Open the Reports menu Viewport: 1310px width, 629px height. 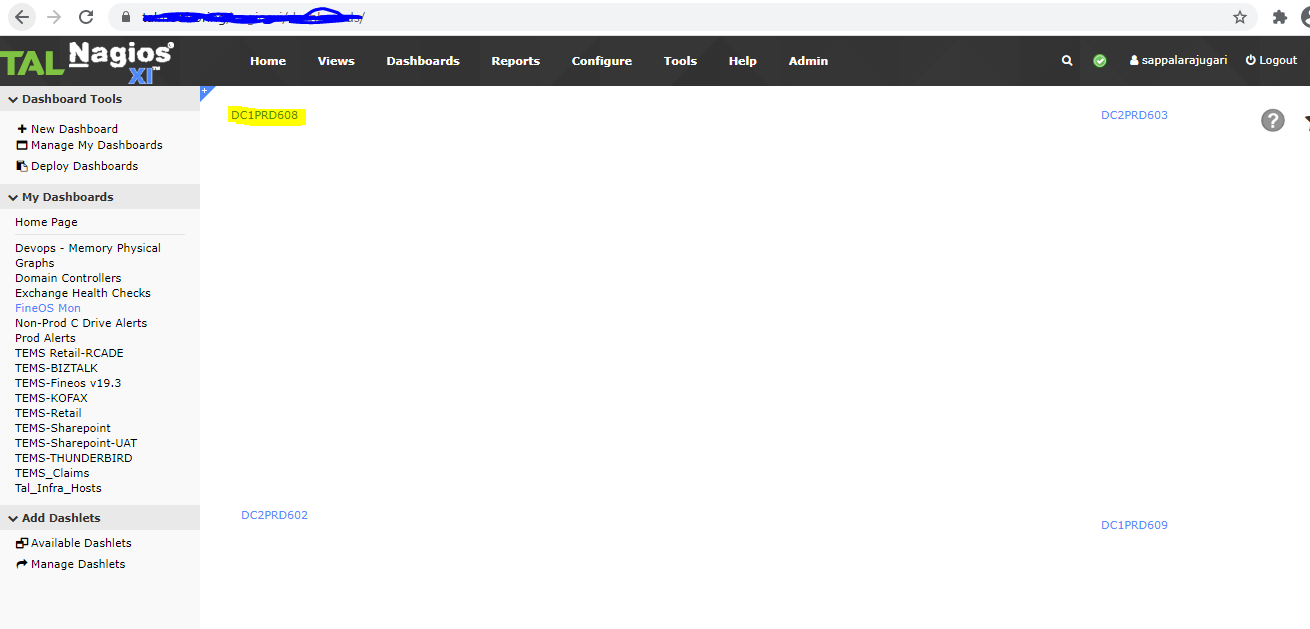pos(515,61)
